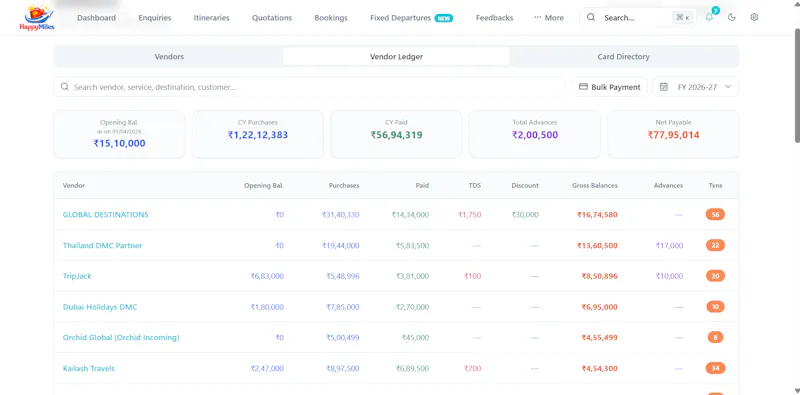Screen dimensions: 800x395
Task: Click the Vendor column header
Action: pyautogui.click(x=74, y=185)
